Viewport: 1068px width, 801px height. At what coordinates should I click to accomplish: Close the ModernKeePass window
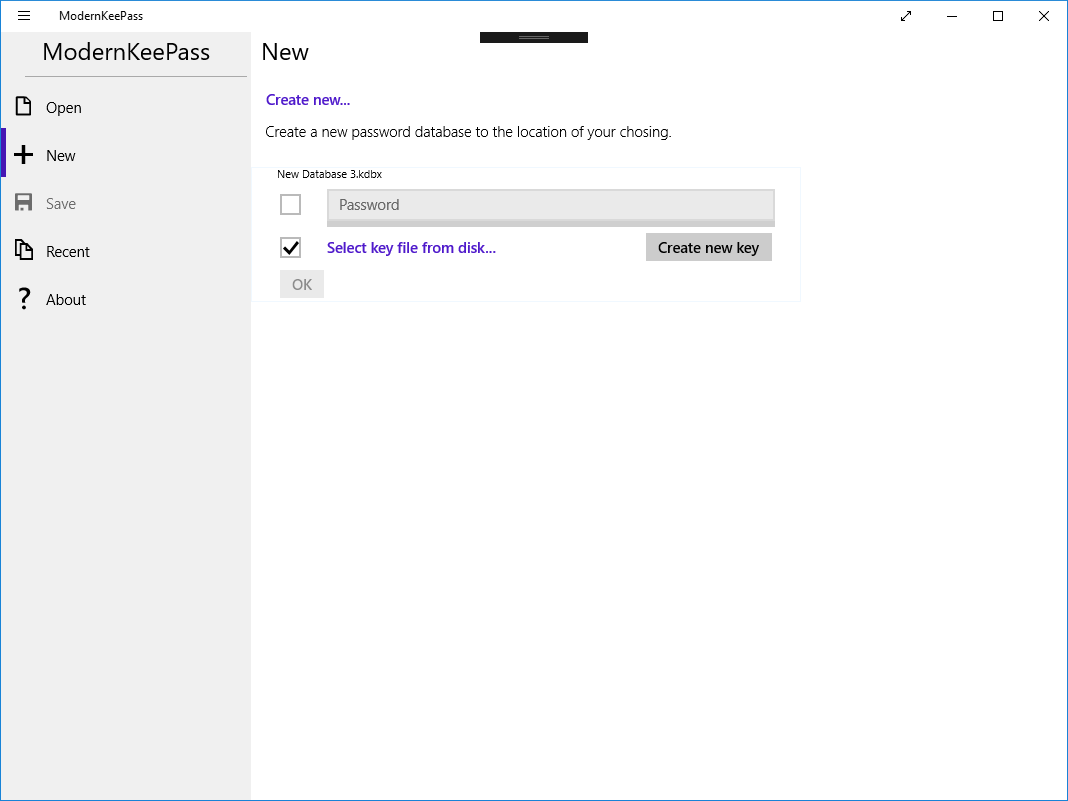coord(1044,16)
